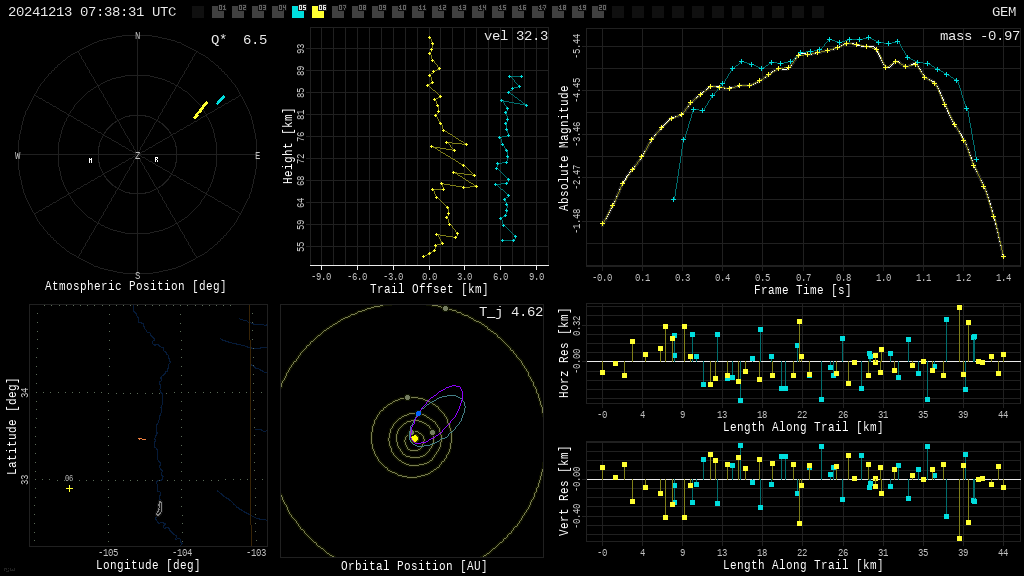Select the gray camera 01 box
1024x576 pixels.
[218, 12]
